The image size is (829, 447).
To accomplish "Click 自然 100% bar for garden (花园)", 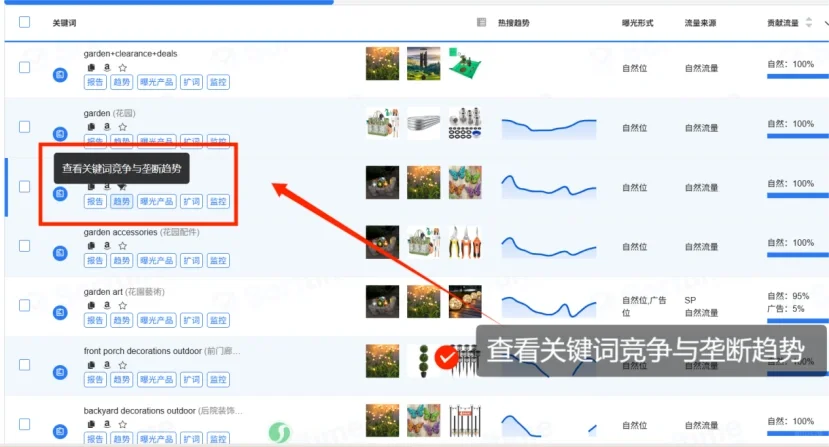I will point(798,136).
